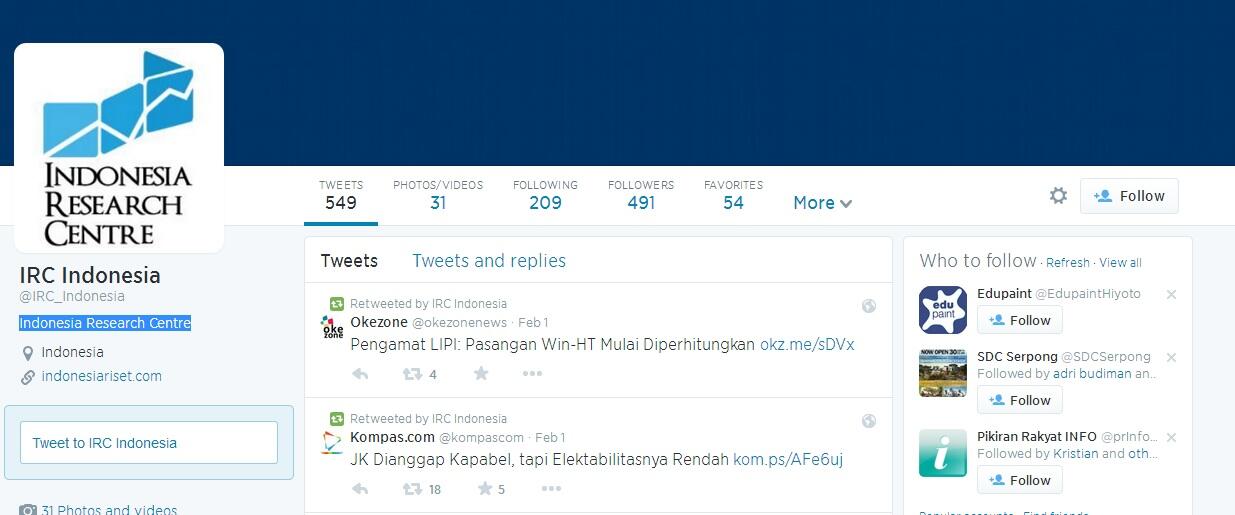Open adri budiman follower link
The image size is (1235, 515).
coord(1092,373)
